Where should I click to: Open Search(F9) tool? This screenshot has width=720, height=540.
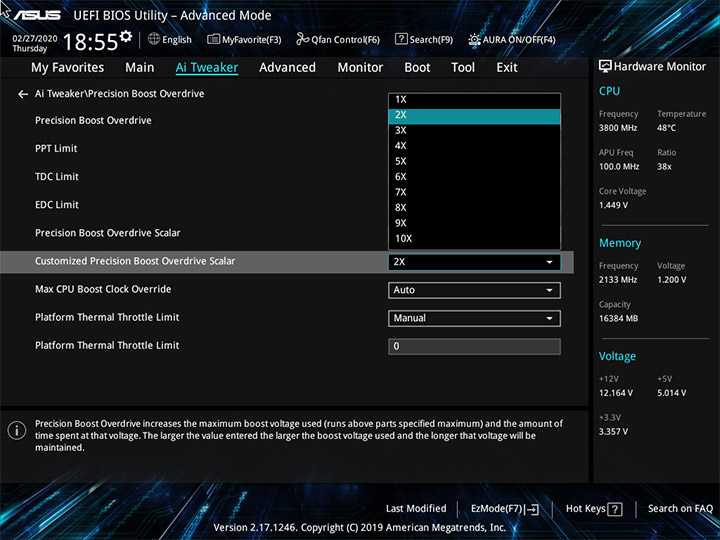pos(424,39)
